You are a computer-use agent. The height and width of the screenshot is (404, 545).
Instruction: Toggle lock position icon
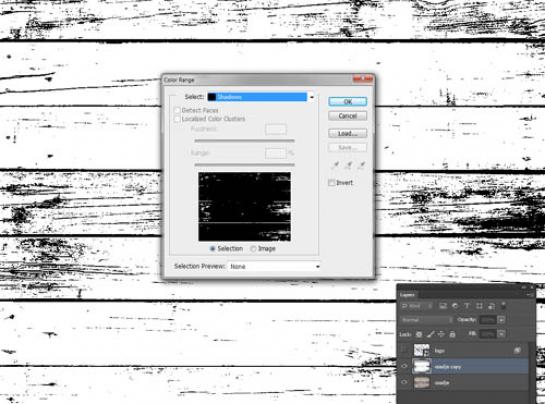(441, 334)
